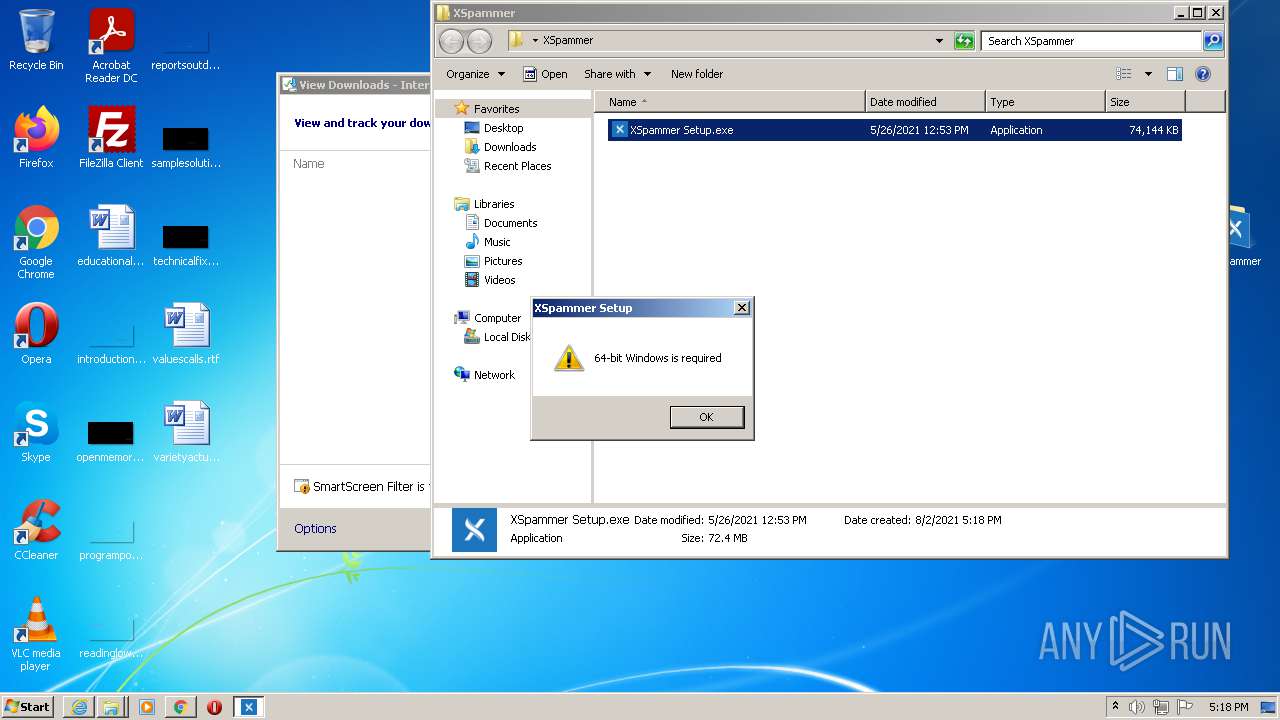Launch Acrobat Reader DC from desktop

111,45
